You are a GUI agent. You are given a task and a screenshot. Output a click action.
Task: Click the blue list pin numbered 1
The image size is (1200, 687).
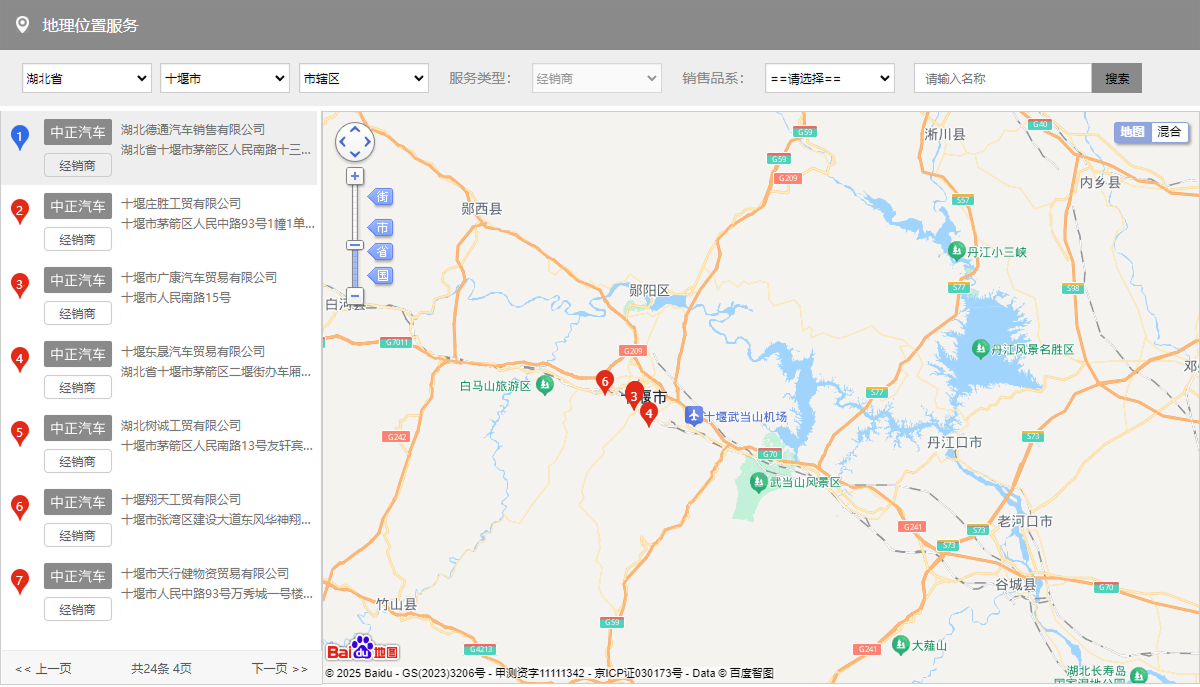20,137
